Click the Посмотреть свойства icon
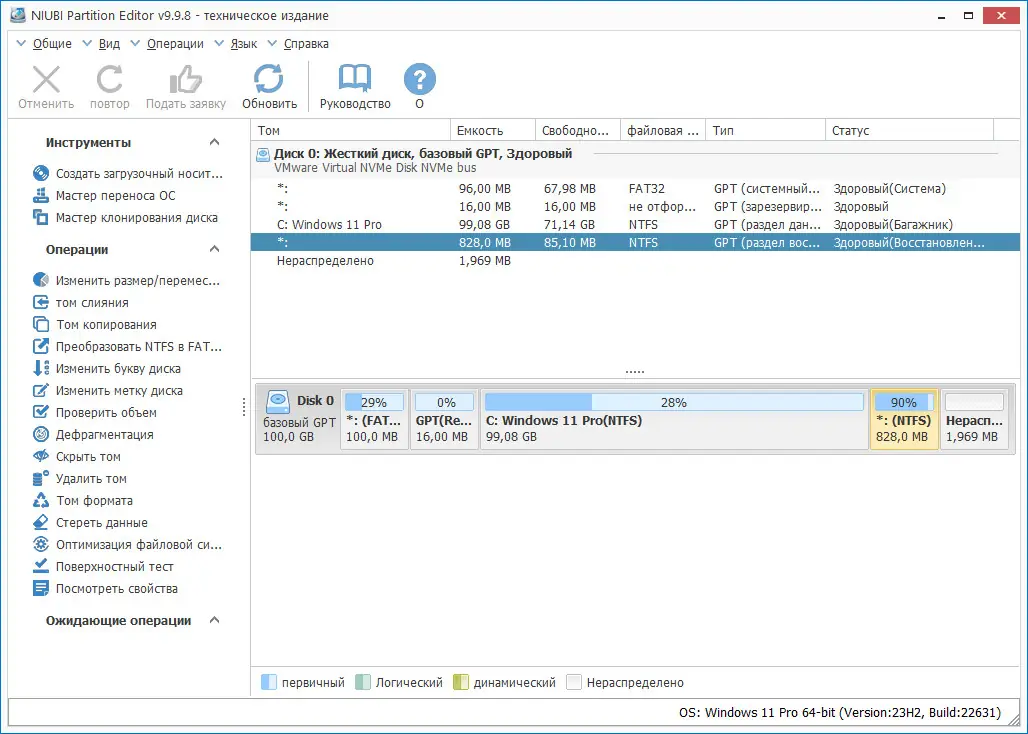The image size is (1028, 734). pos(41,589)
